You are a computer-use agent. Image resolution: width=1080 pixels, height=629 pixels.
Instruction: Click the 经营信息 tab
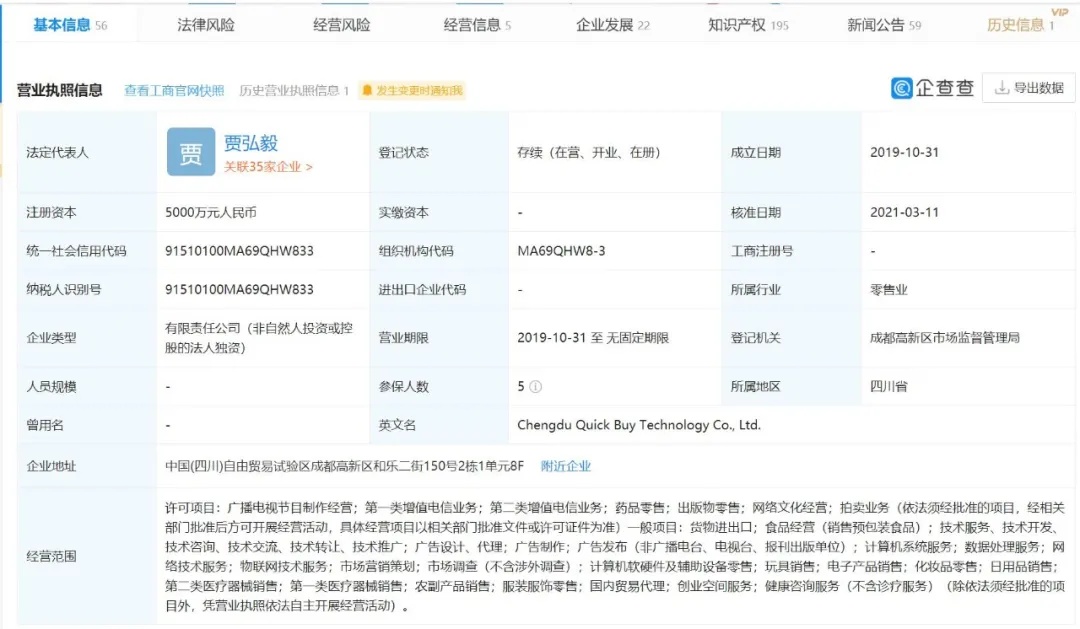pyautogui.click(x=470, y=22)
